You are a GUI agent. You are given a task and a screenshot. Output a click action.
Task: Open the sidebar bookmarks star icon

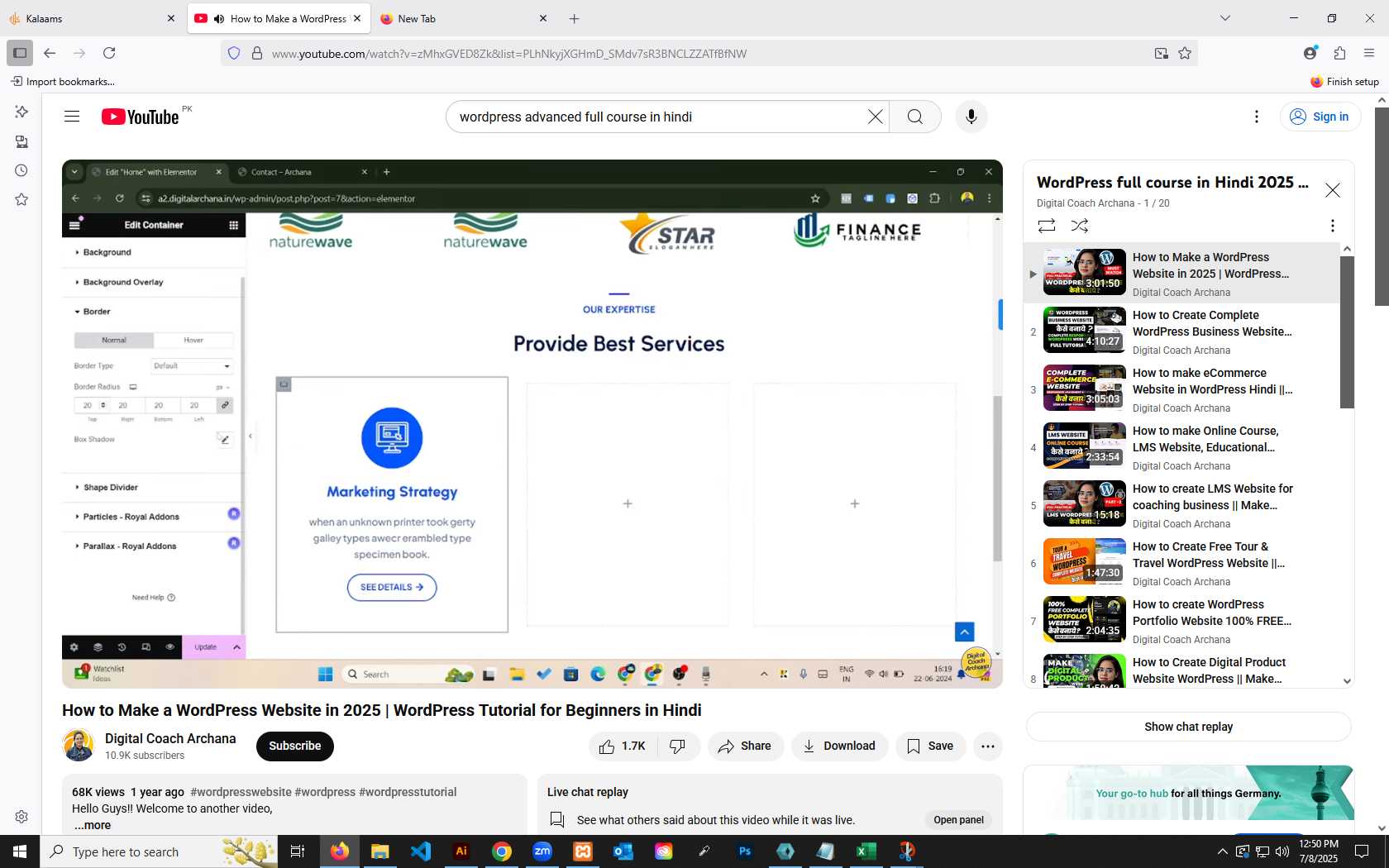(x=21, y=199)
